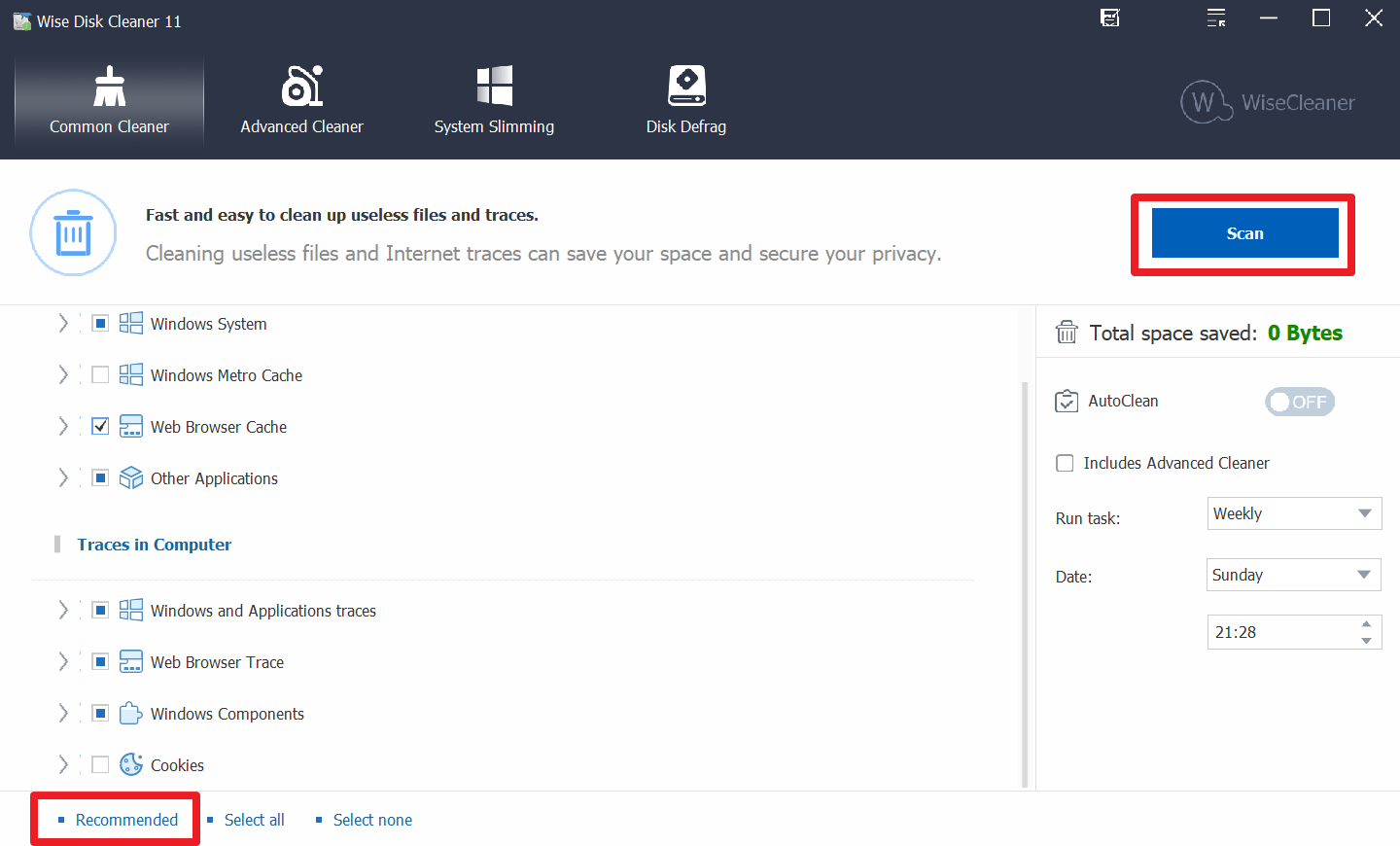Switch to Advanced Cleaner tab
Image resolution: width=1400 pixels, height=846 pixels.
301,101
